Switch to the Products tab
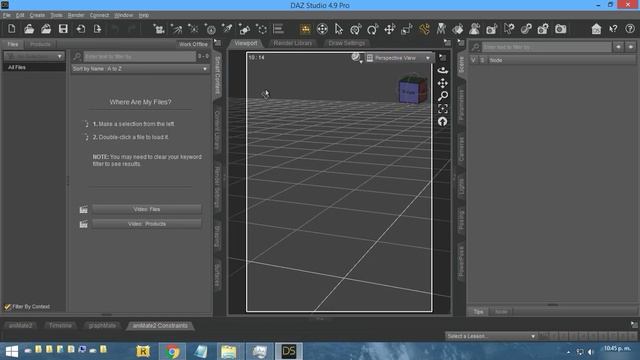Screen dimensions: 640x360 tap(40, 44)
